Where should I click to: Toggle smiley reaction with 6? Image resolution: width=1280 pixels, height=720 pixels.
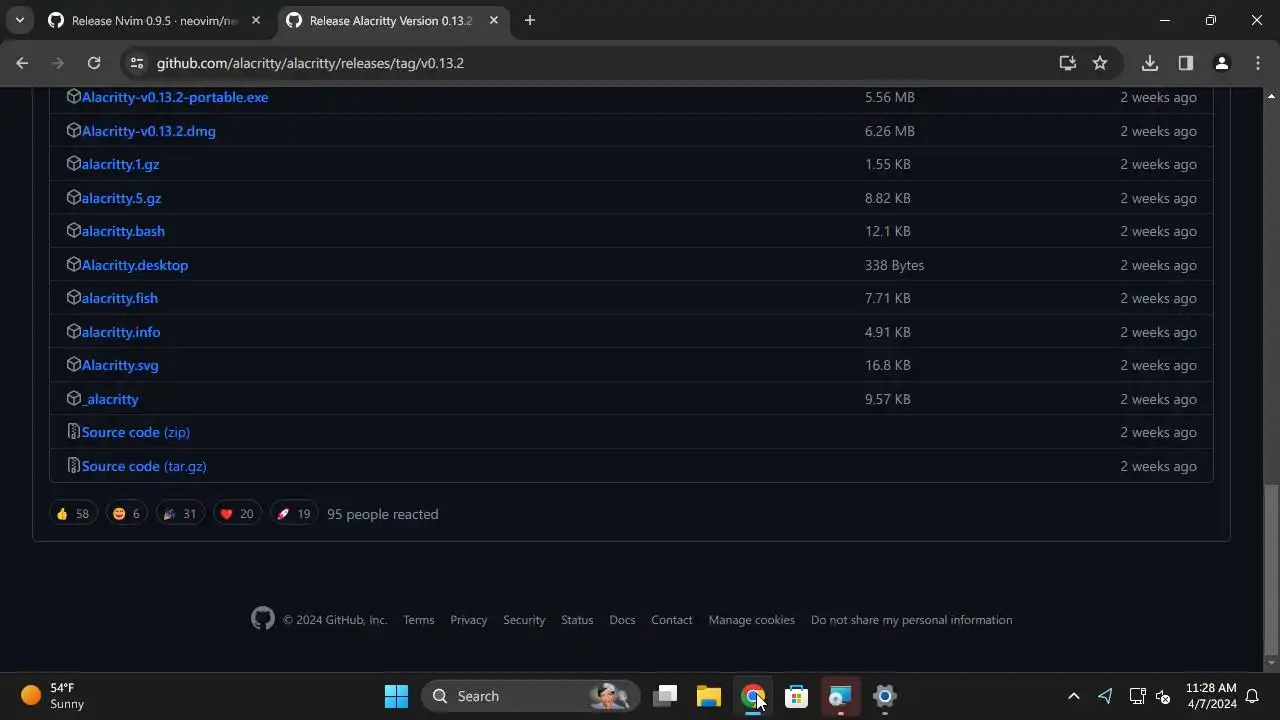(x=127, y=514)
